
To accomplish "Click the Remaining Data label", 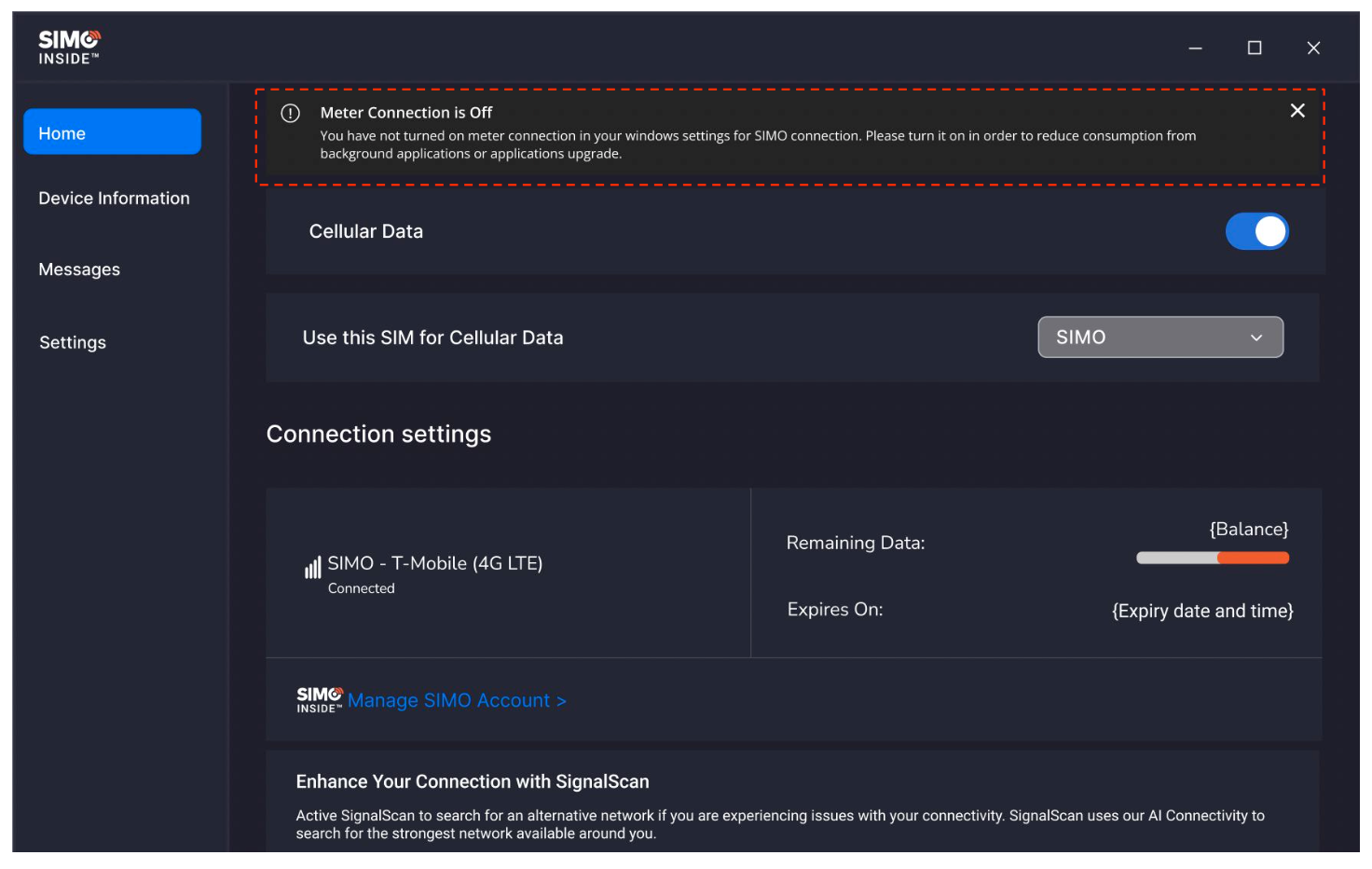I will 856,543.
